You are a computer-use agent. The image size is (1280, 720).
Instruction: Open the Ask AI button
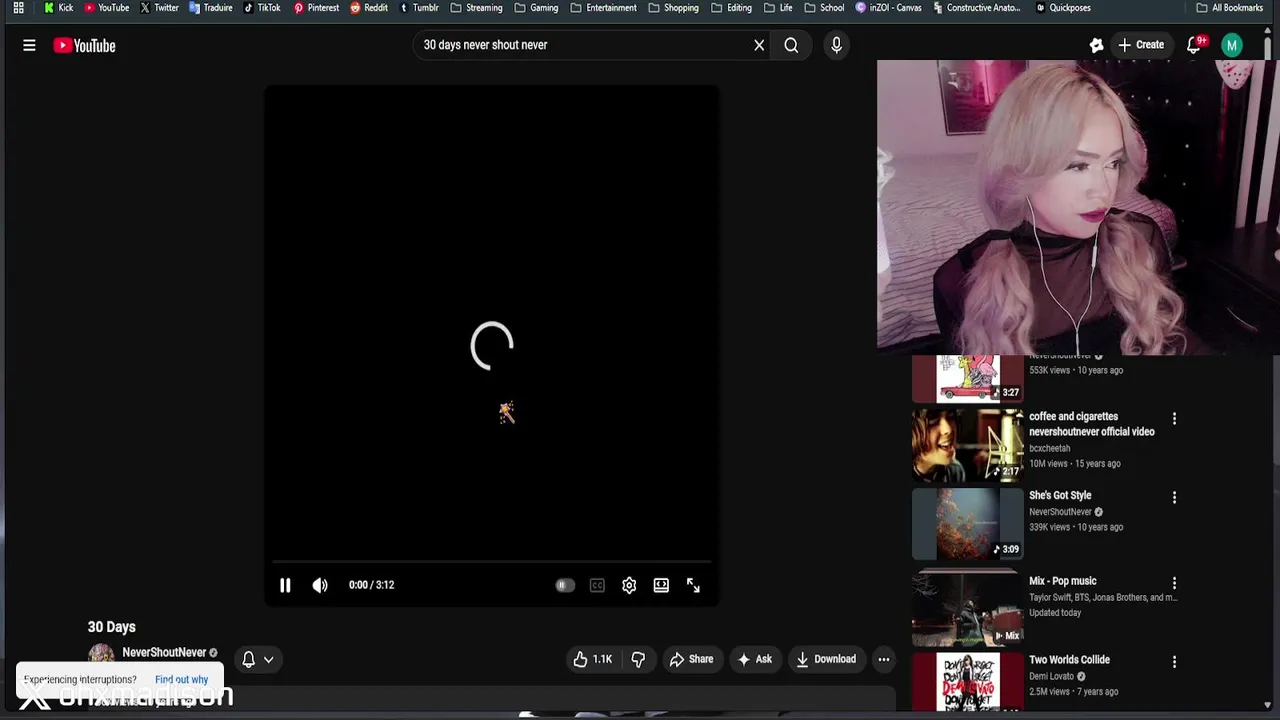754,659
